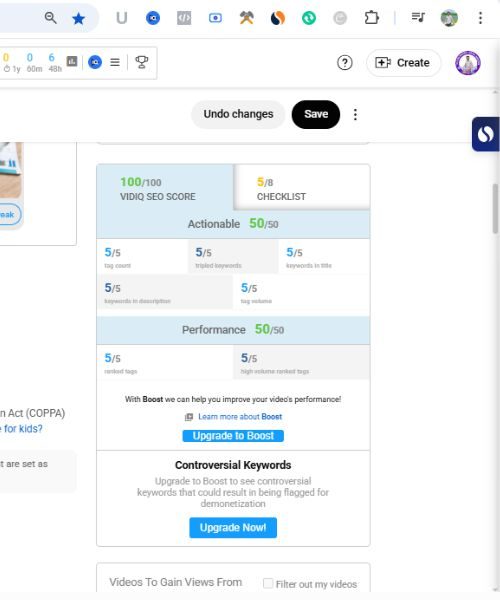500x600 pixels.
Task: Click the high volume ranked tags score
Action: 301,363
